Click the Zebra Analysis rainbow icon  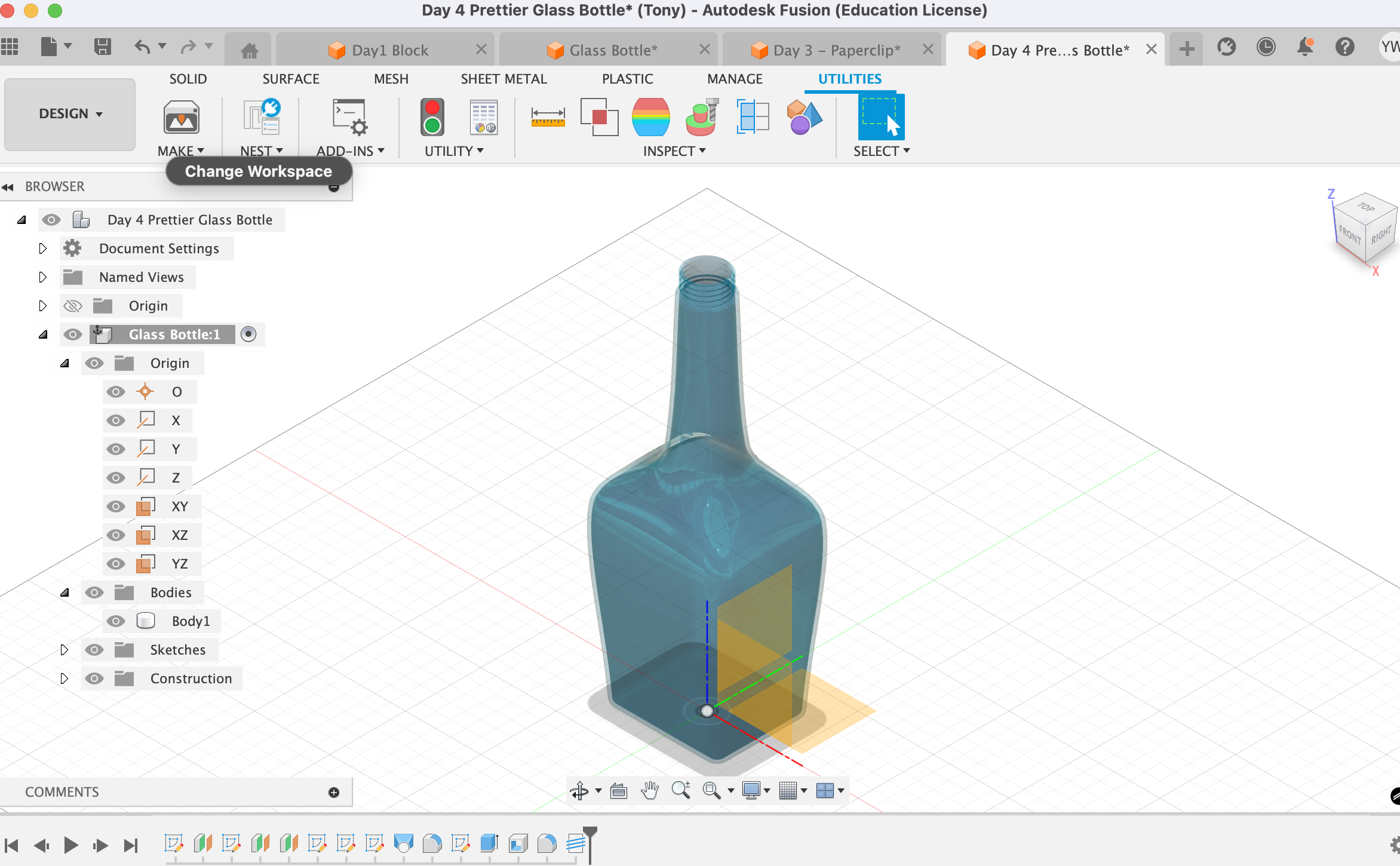coord(650,117)
